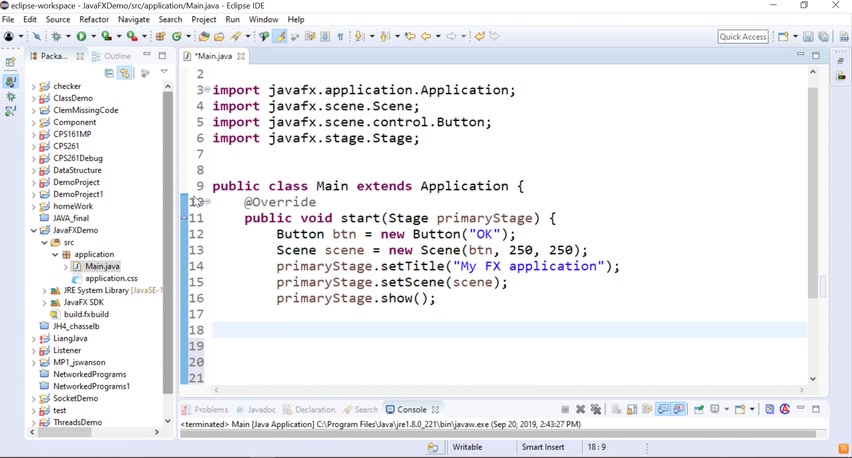
Task: Click Remove All Terminated Launches icon
Action: point(596,409)
